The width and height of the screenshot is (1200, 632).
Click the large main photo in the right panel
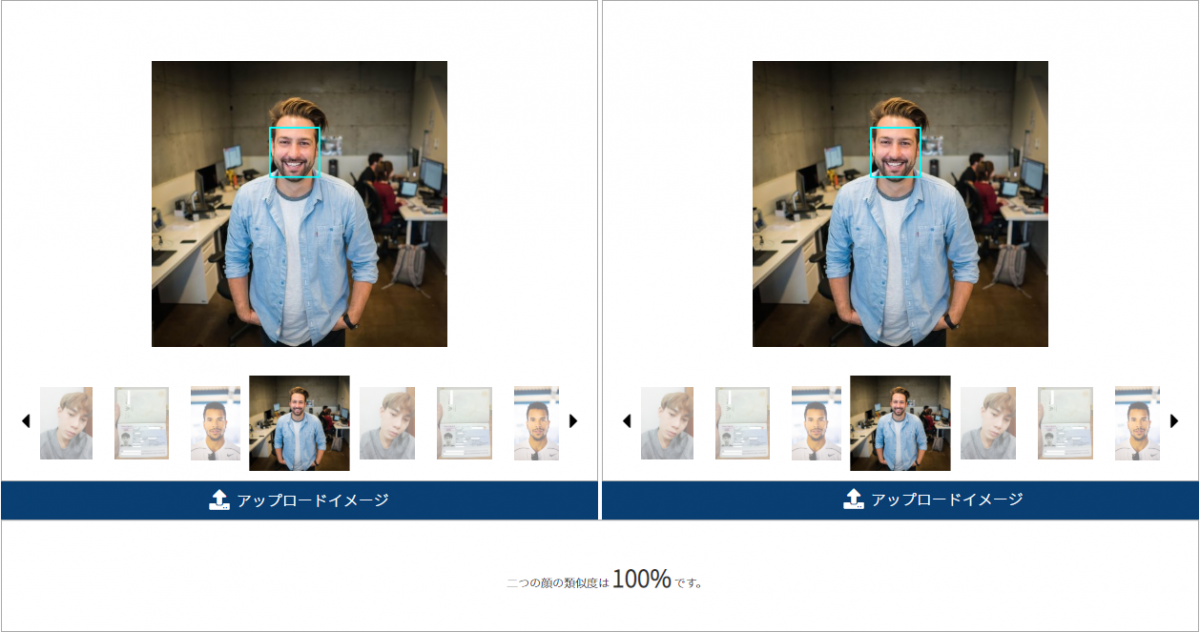pos(900,204)
